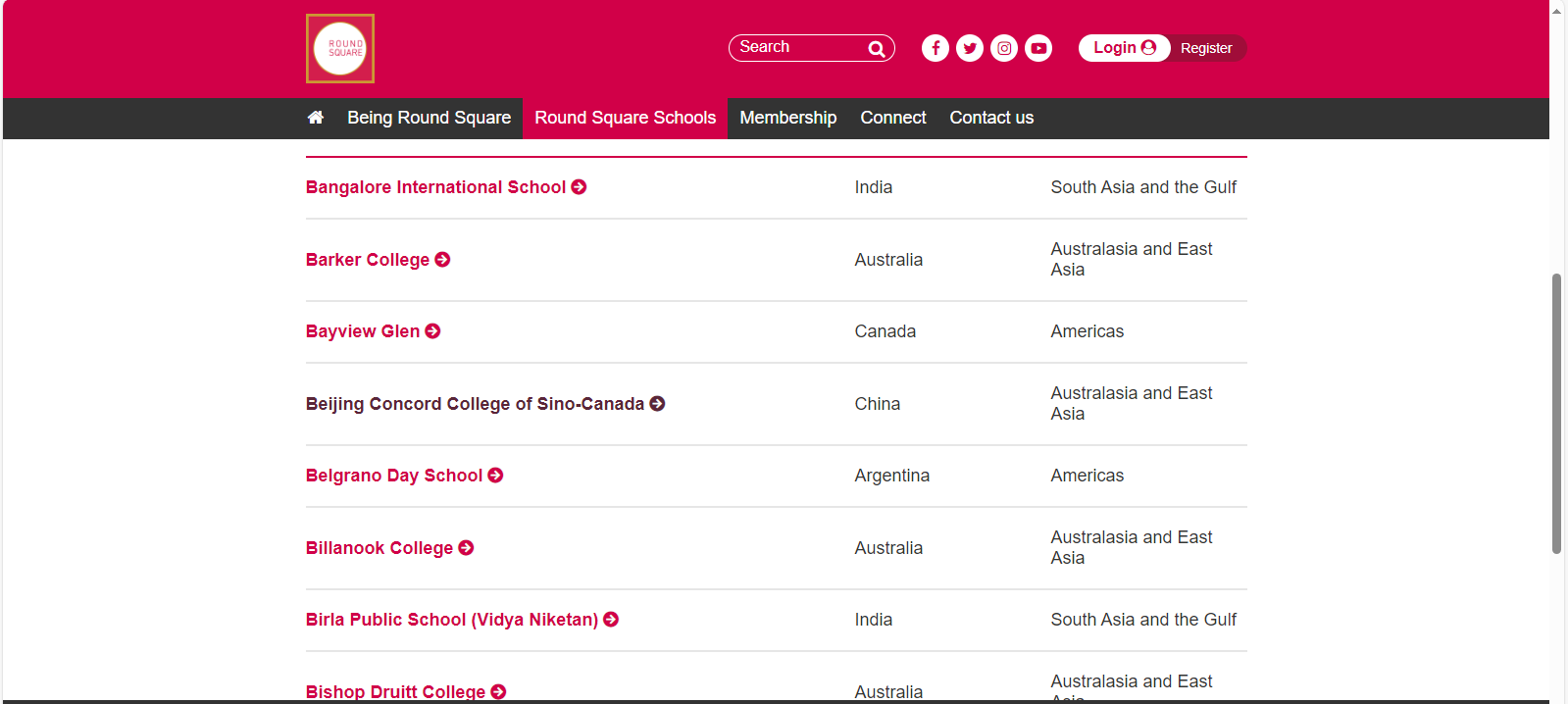
Task: Open the Membership menu item
Action: tap(787, 118)
